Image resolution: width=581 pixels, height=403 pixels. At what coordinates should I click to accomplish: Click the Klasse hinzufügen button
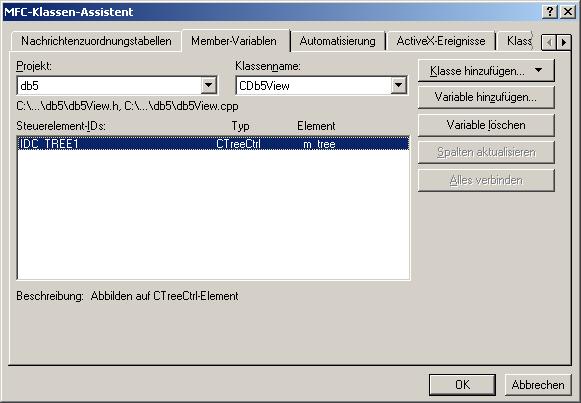[477, 70]
